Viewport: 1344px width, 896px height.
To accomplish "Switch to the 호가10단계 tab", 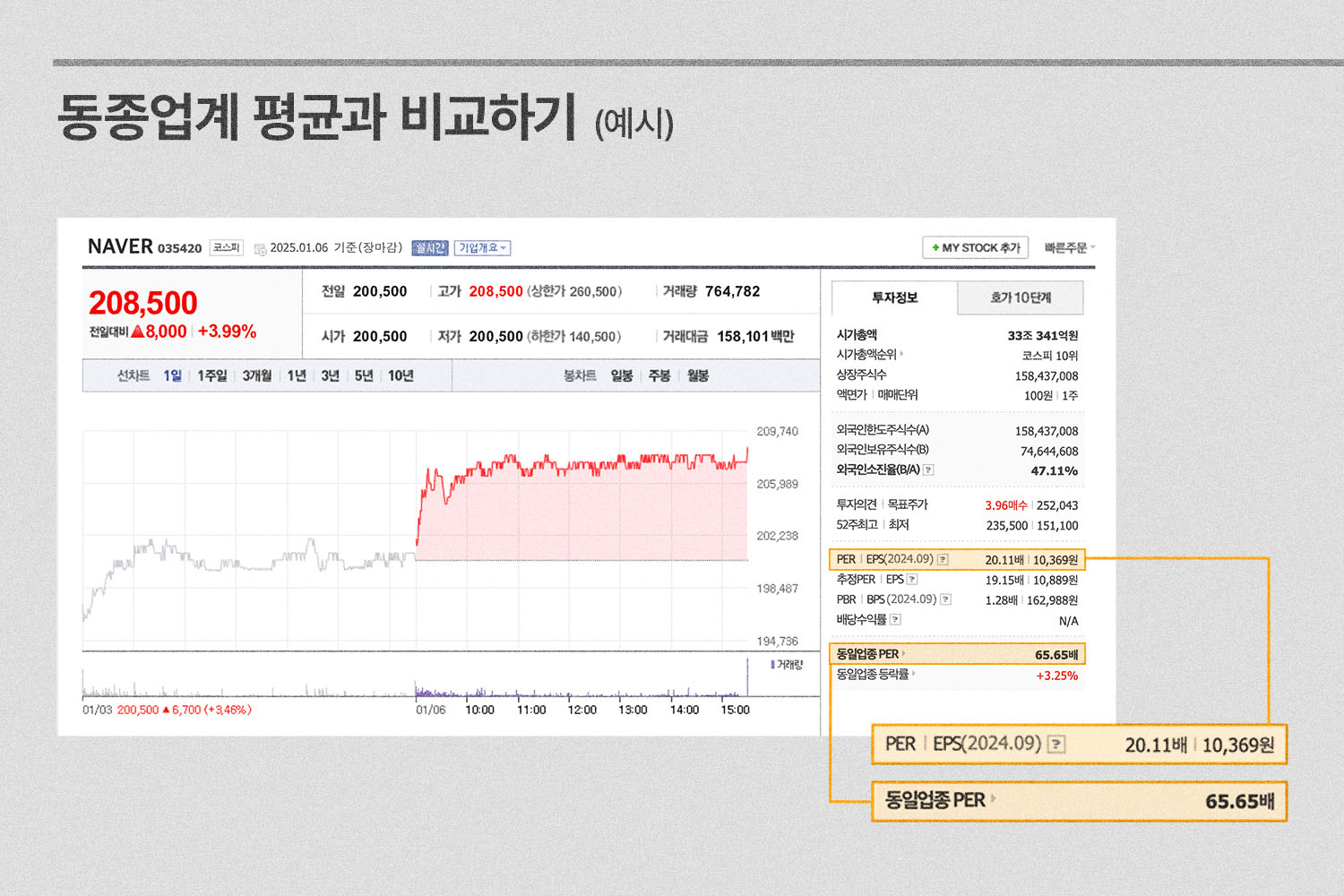I will point(1020,298).
